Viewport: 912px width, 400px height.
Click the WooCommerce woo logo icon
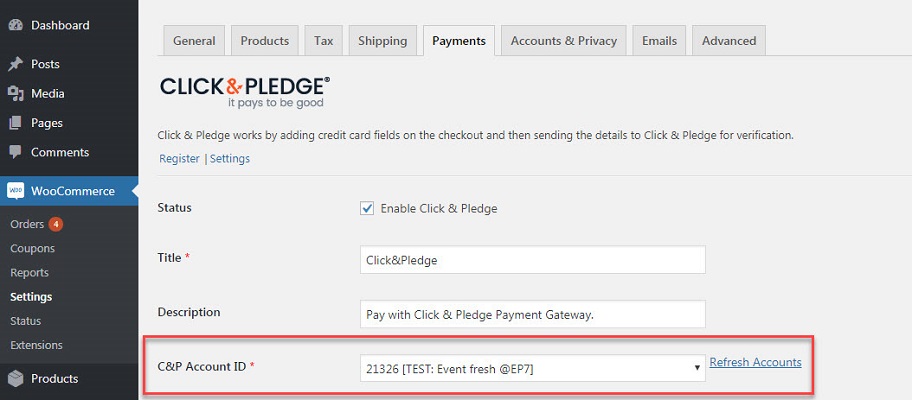tap(16, 191)
